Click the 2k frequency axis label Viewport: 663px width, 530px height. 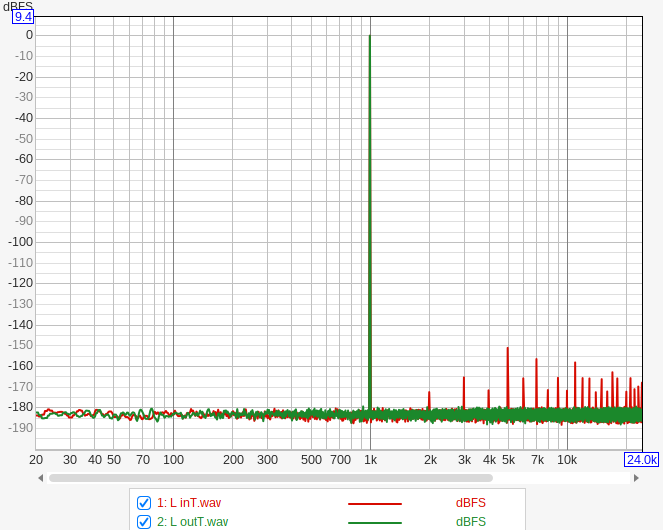[430, 460]
